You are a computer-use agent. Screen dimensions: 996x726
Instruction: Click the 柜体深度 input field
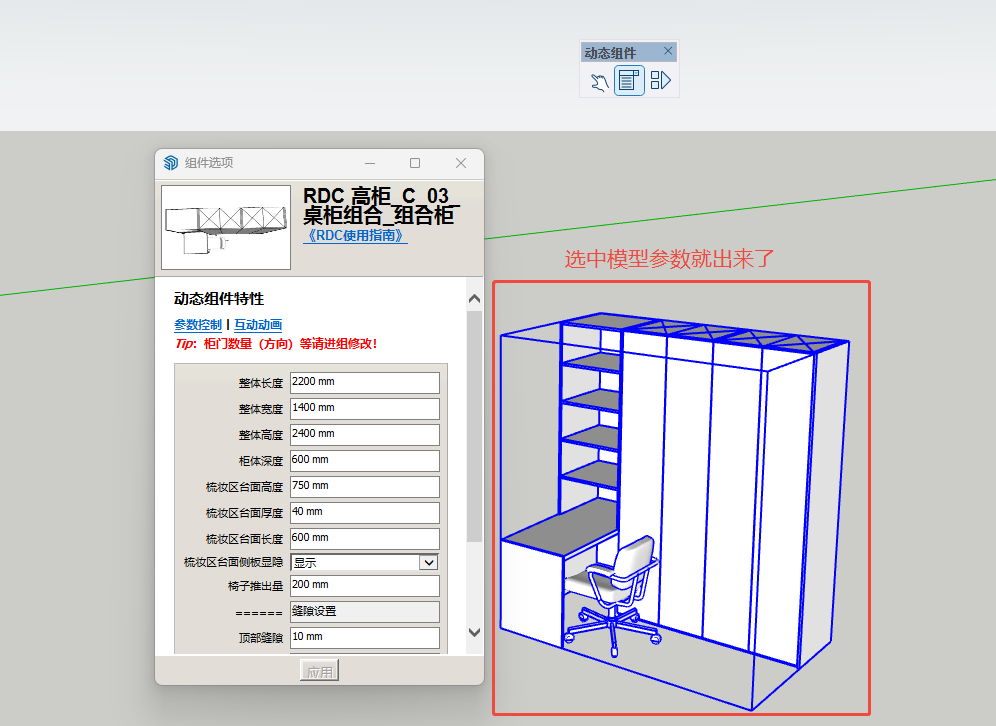click(x=365, y=460)
